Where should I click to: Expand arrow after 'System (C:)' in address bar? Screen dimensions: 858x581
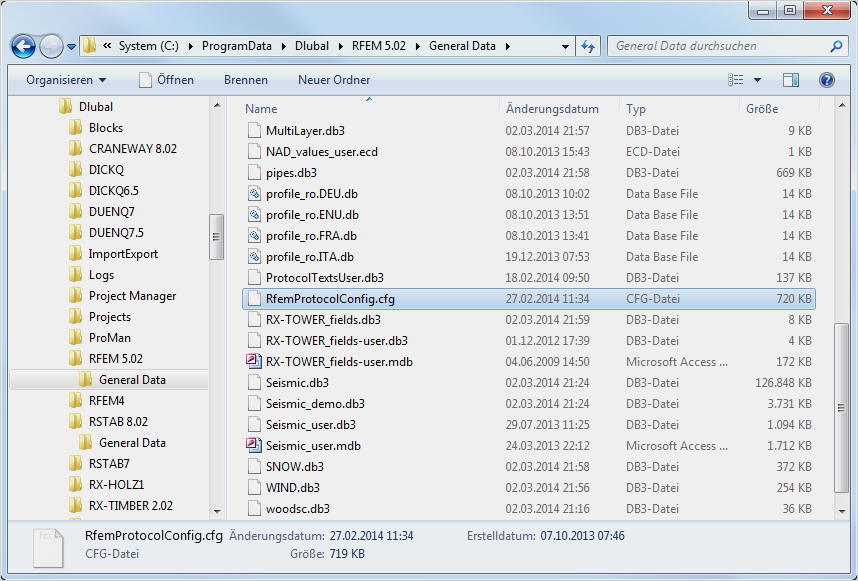point(190,47)
